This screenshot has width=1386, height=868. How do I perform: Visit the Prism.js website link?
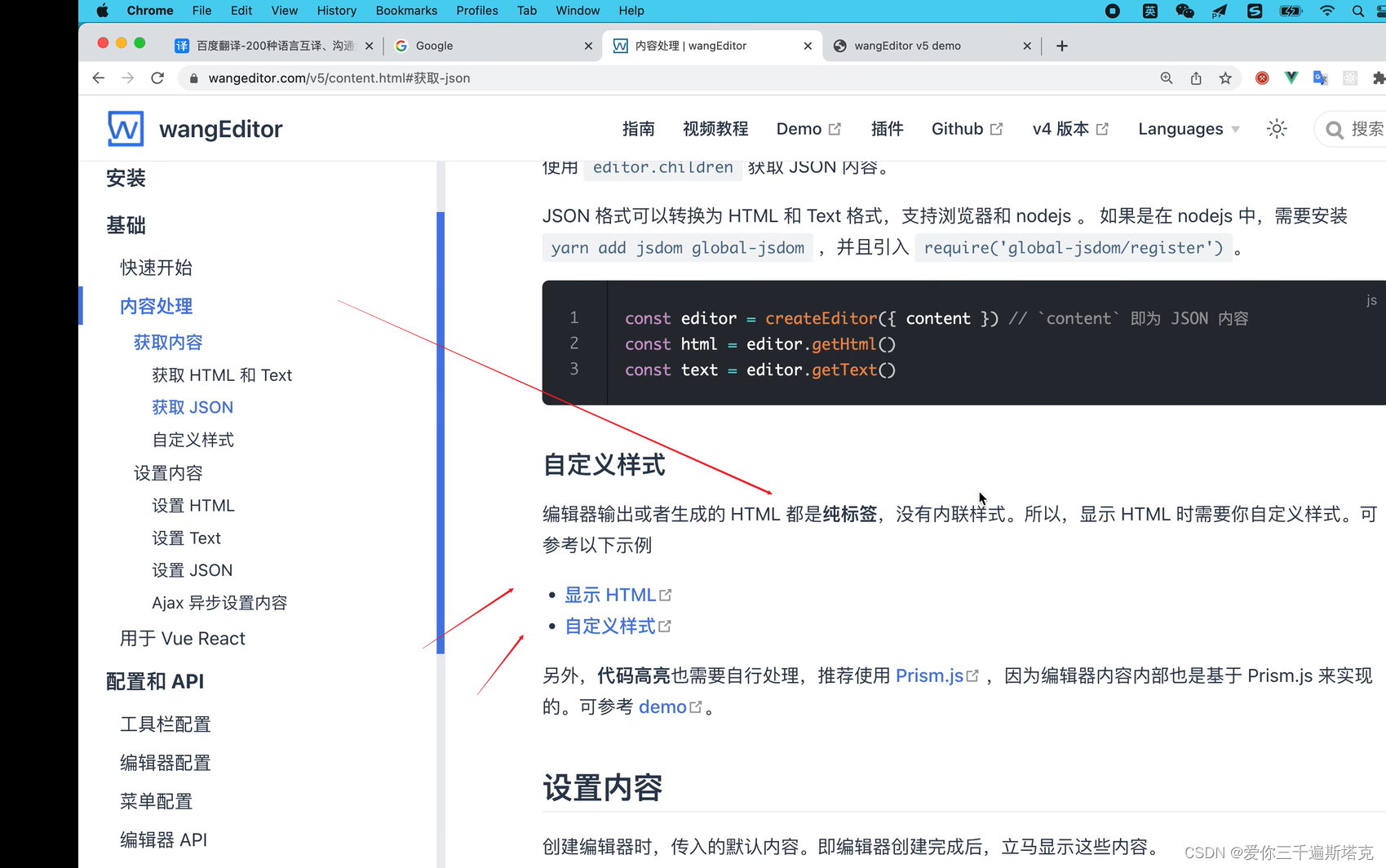click(x=928, y=675)
